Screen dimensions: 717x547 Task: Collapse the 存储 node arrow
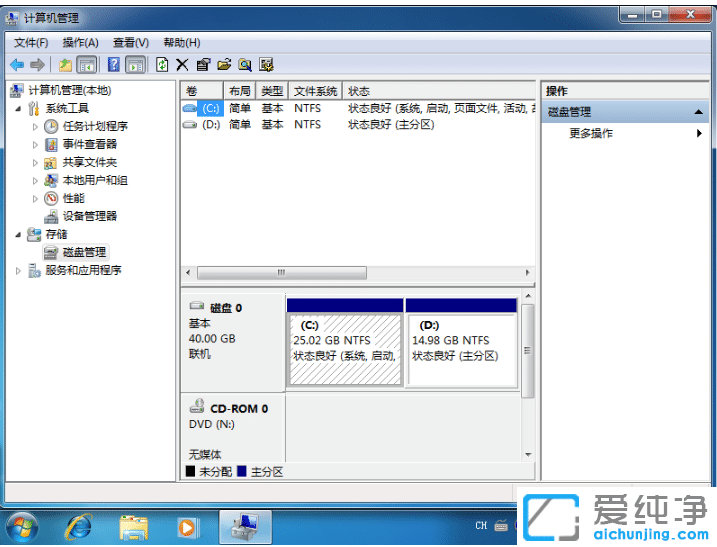click(18, 235)
